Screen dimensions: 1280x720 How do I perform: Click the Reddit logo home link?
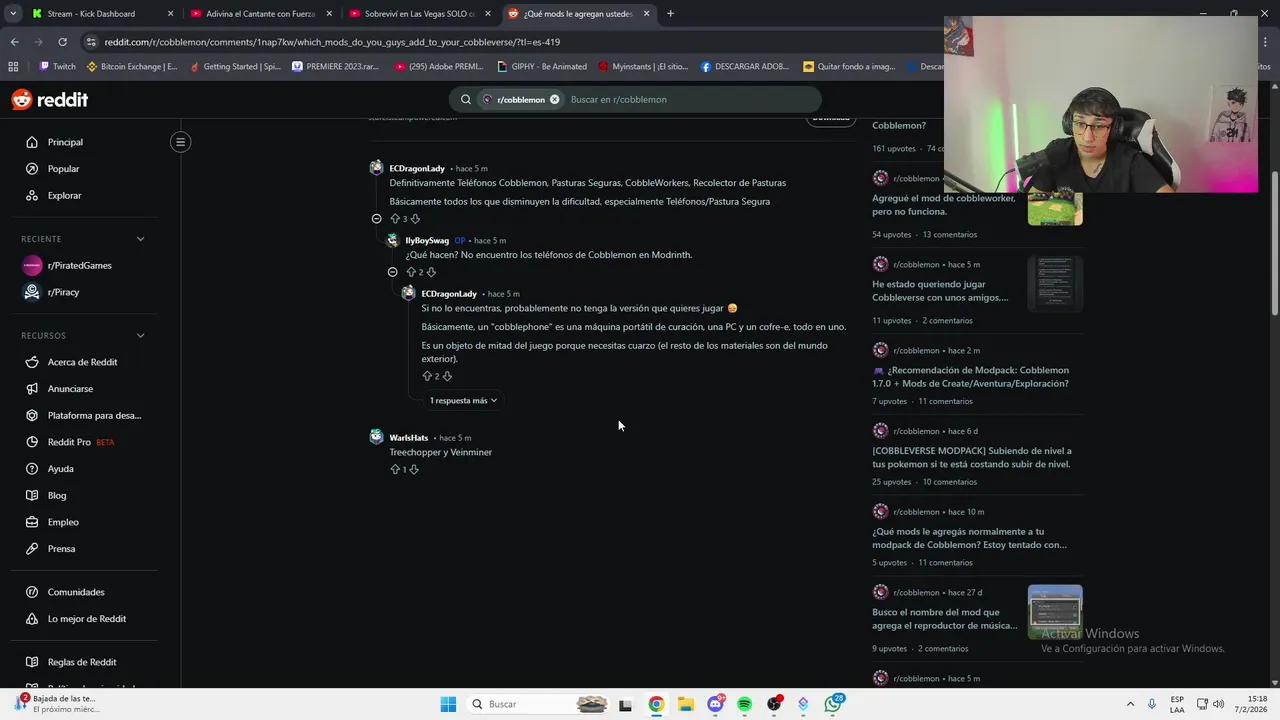point(50,100)
